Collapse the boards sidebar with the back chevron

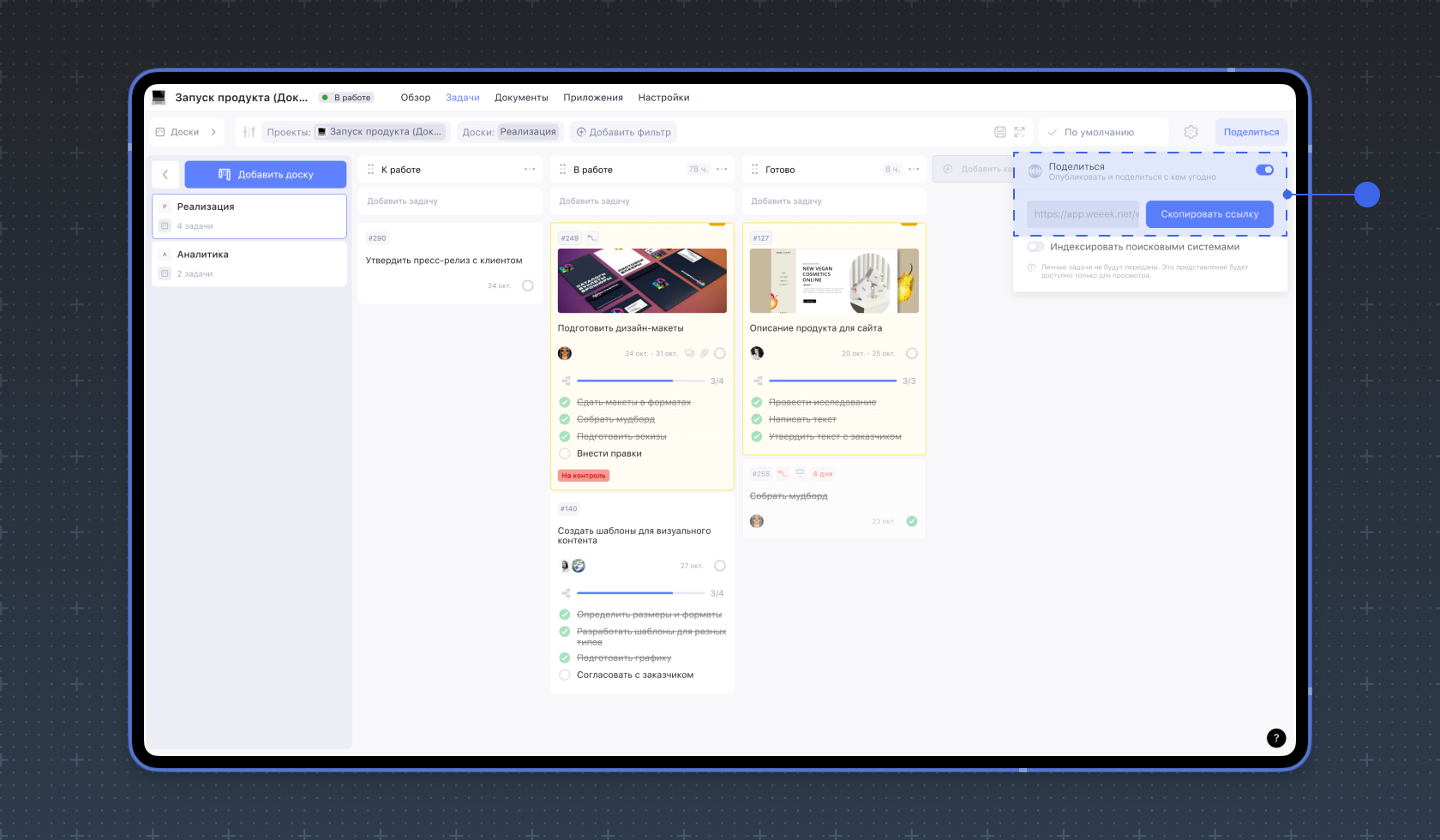click(x=165, y=175)
